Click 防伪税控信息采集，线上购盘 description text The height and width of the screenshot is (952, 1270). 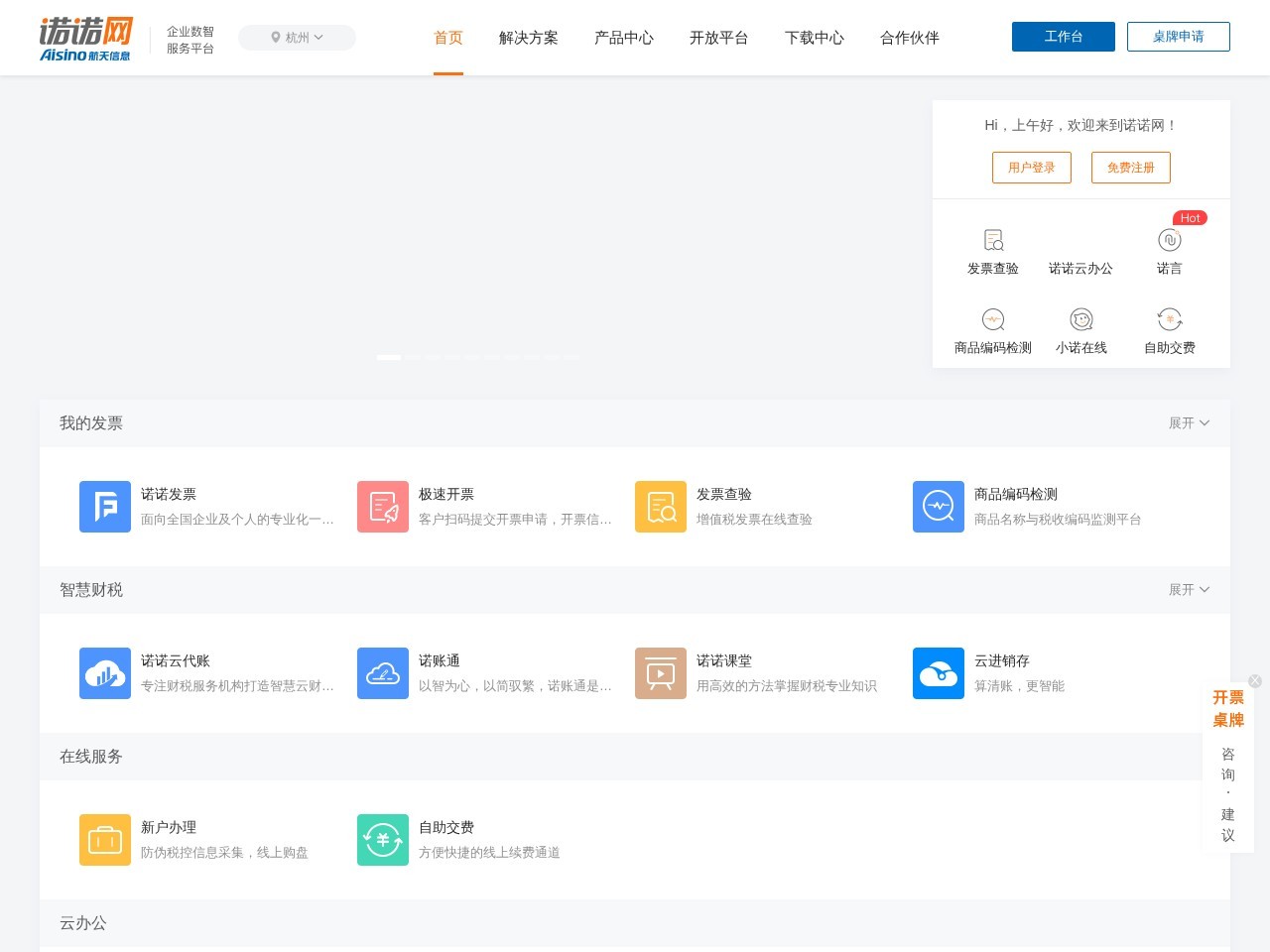click(x=224, y=853)
